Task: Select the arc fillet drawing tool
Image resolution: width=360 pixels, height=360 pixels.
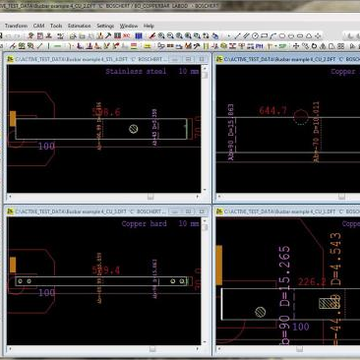Action: point(273,36)
